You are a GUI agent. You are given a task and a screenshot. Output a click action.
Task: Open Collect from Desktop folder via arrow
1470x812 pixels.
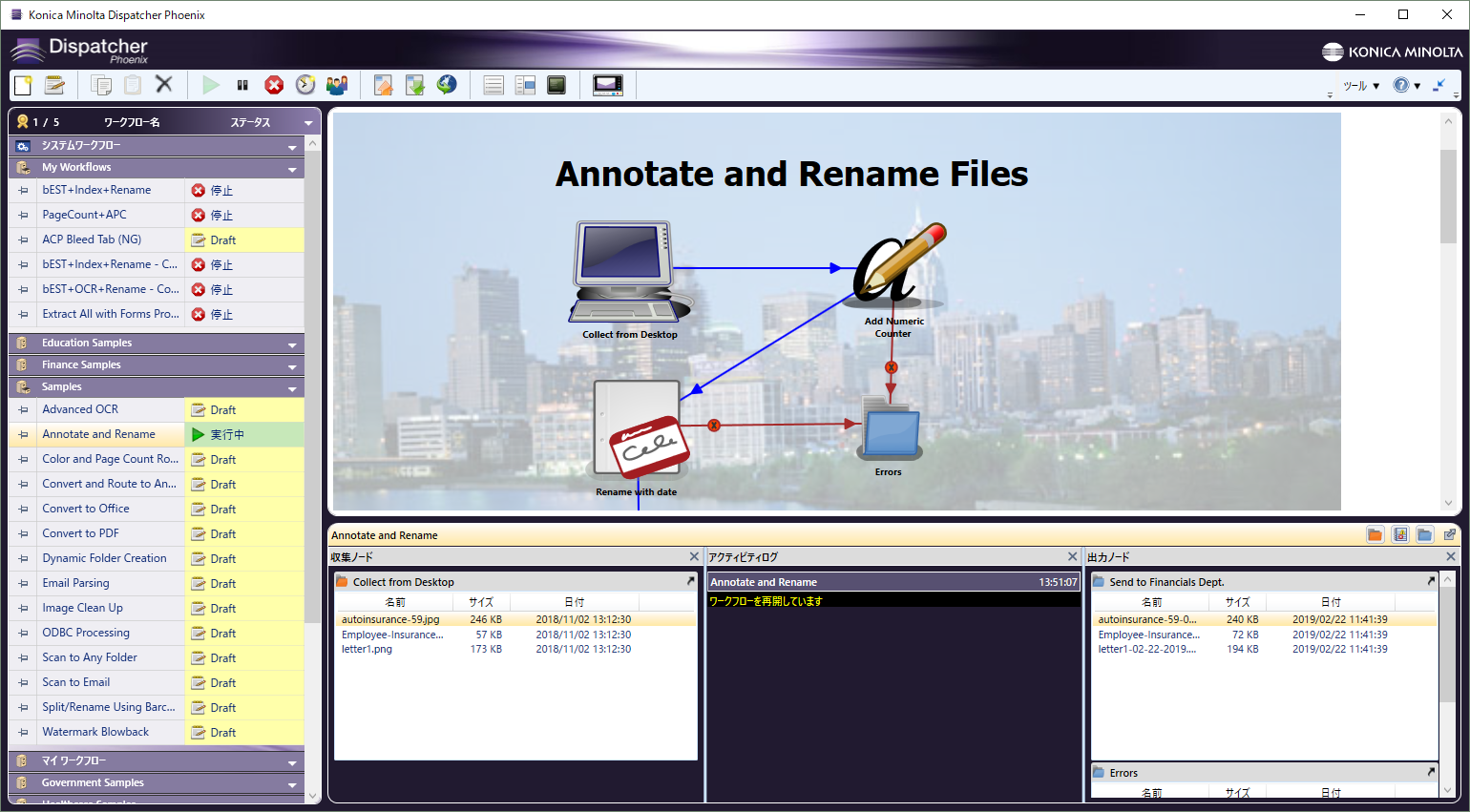pos(690,581)
